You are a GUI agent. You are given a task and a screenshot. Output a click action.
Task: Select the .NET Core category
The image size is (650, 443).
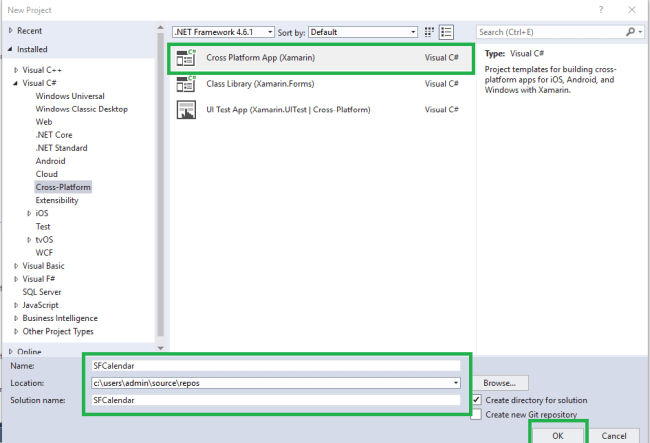(54, 135)
